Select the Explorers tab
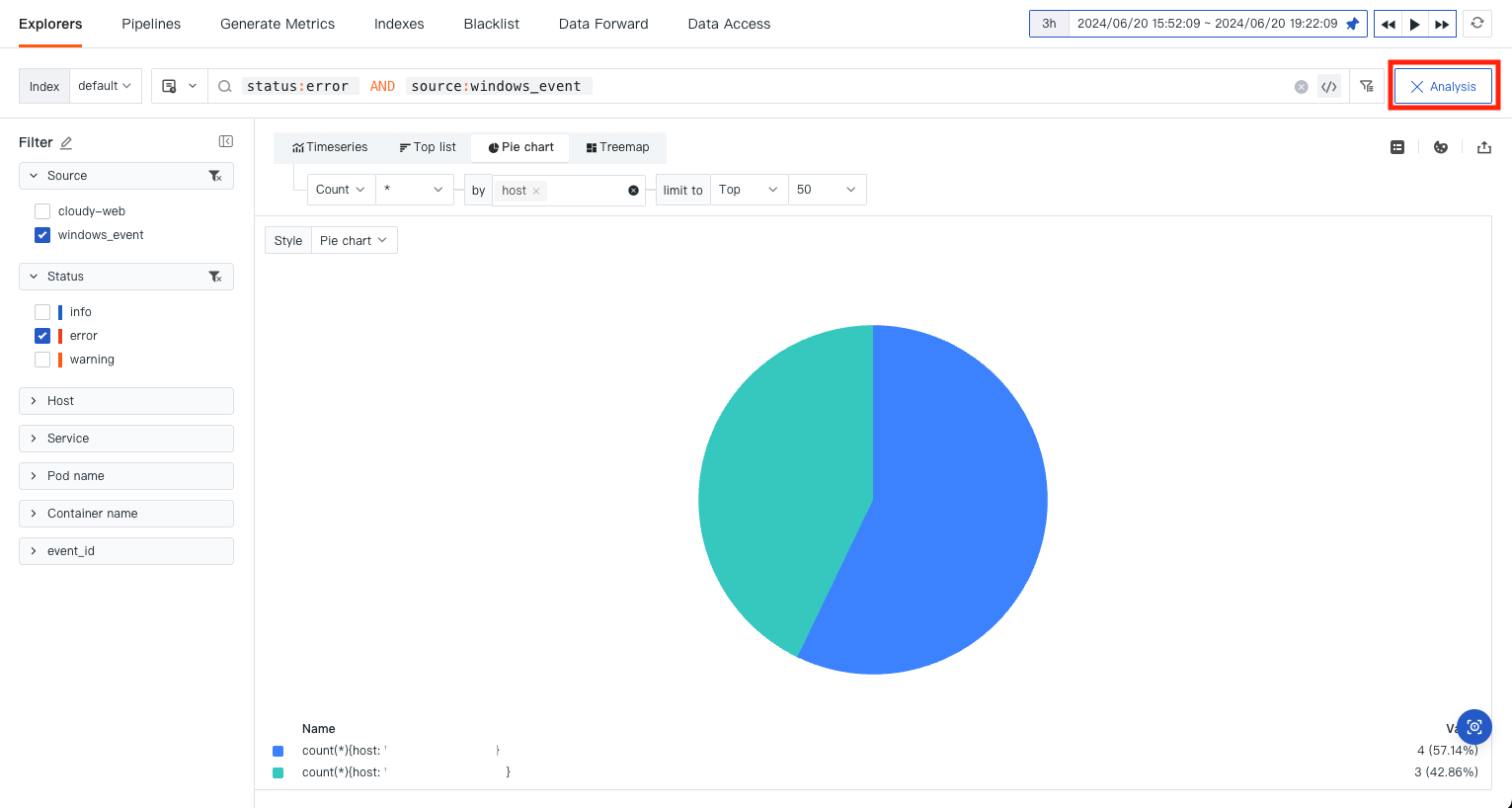The width and height of the screenshot is (1512, 808). (x=50, y=24)
